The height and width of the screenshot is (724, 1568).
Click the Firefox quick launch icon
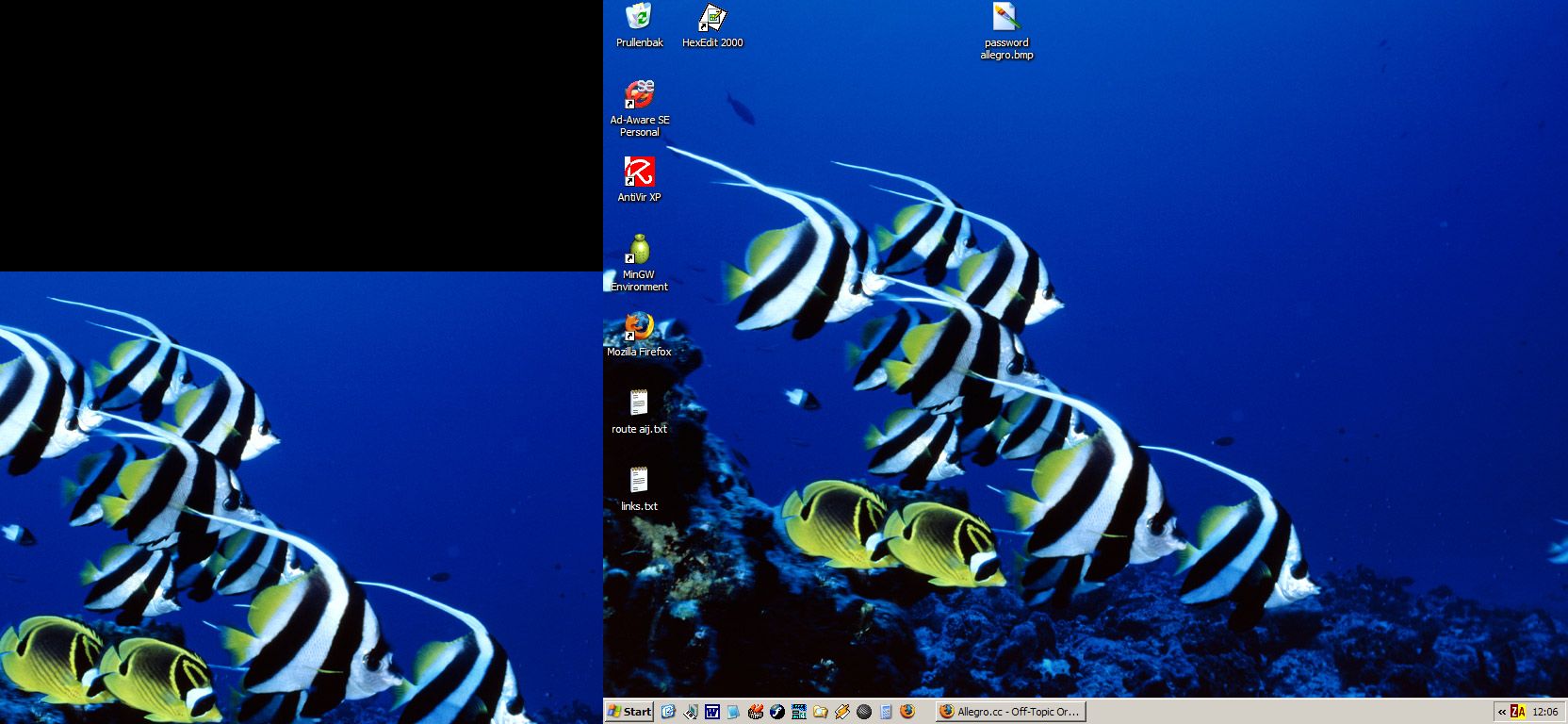[x=907, y=712]
